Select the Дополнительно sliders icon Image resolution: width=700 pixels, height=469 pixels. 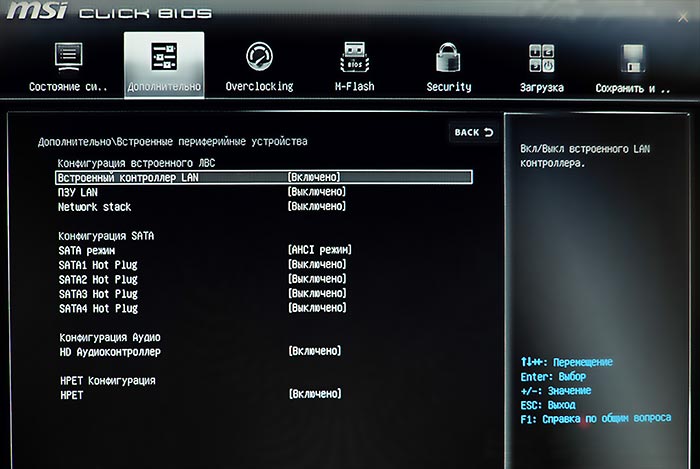[164, 56]
